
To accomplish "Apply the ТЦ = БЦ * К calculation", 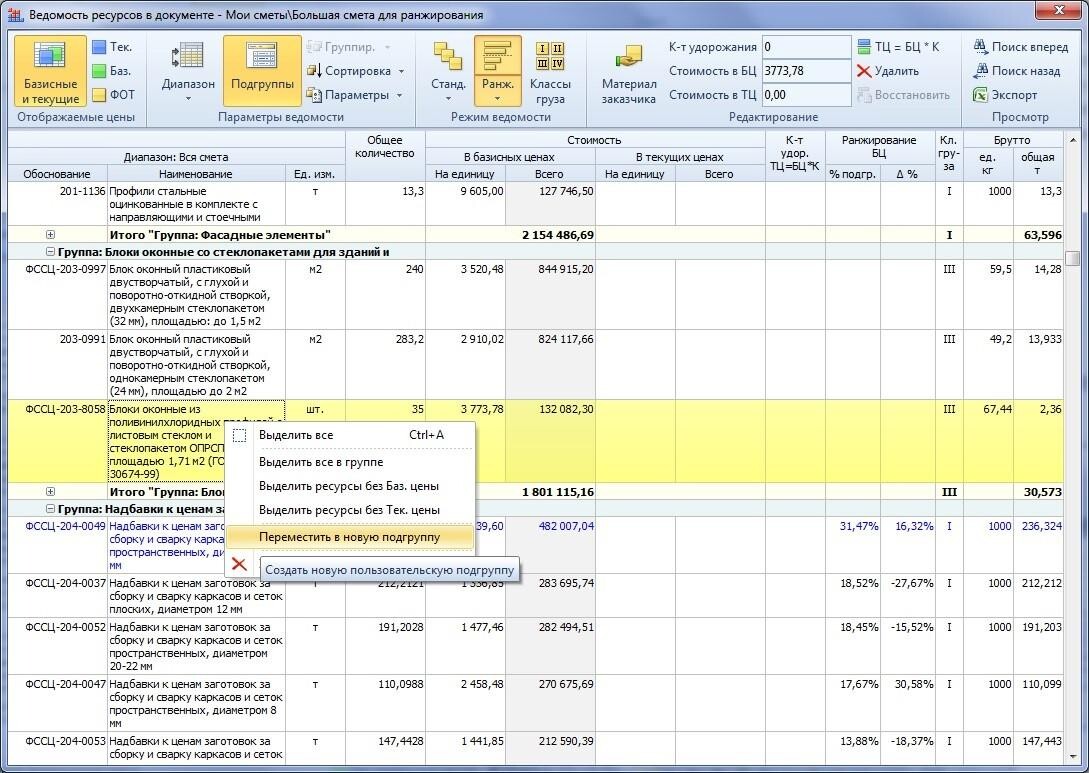I will [x=899, y=47].
